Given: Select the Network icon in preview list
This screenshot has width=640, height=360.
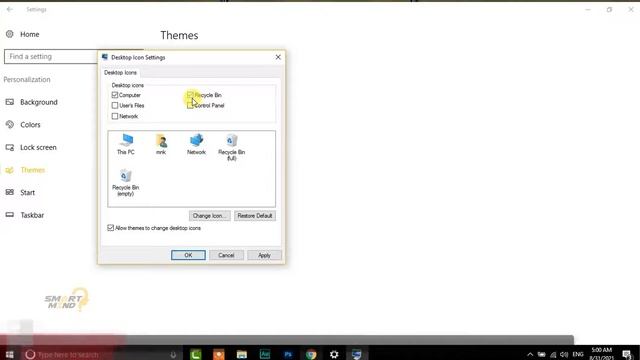Looking at the screenshot, I should [x=196, y=144].
